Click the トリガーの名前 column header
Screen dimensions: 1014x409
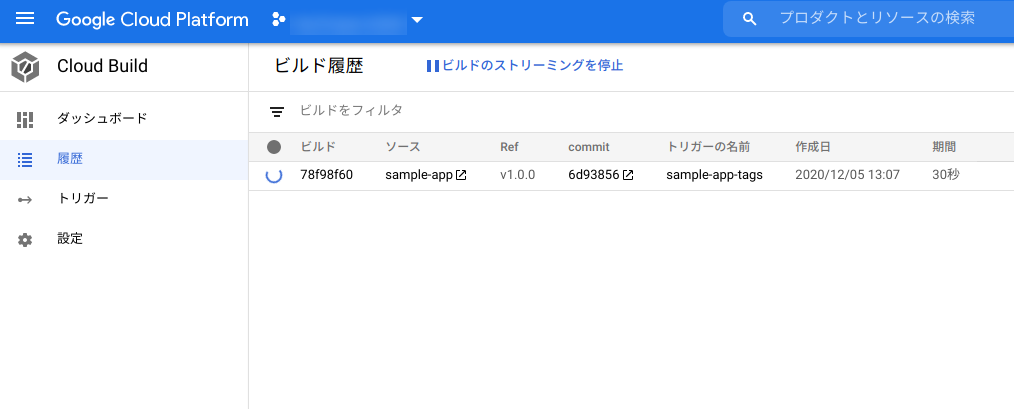pyautogui.click(x=708, y=148)
